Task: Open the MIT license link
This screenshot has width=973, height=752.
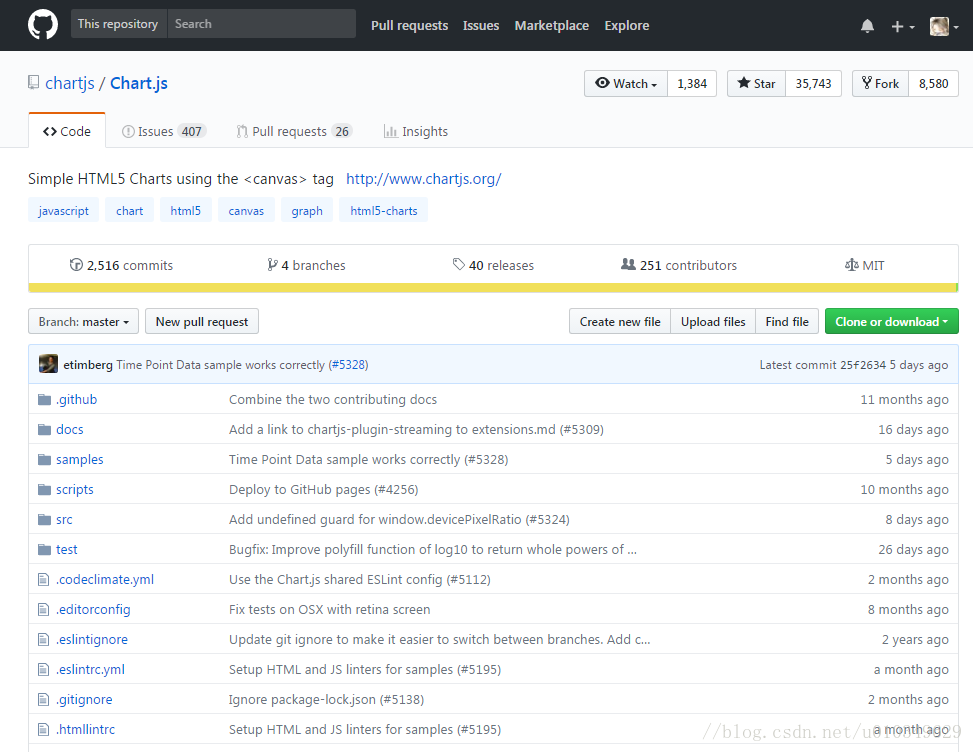Action: click(864, 265)
